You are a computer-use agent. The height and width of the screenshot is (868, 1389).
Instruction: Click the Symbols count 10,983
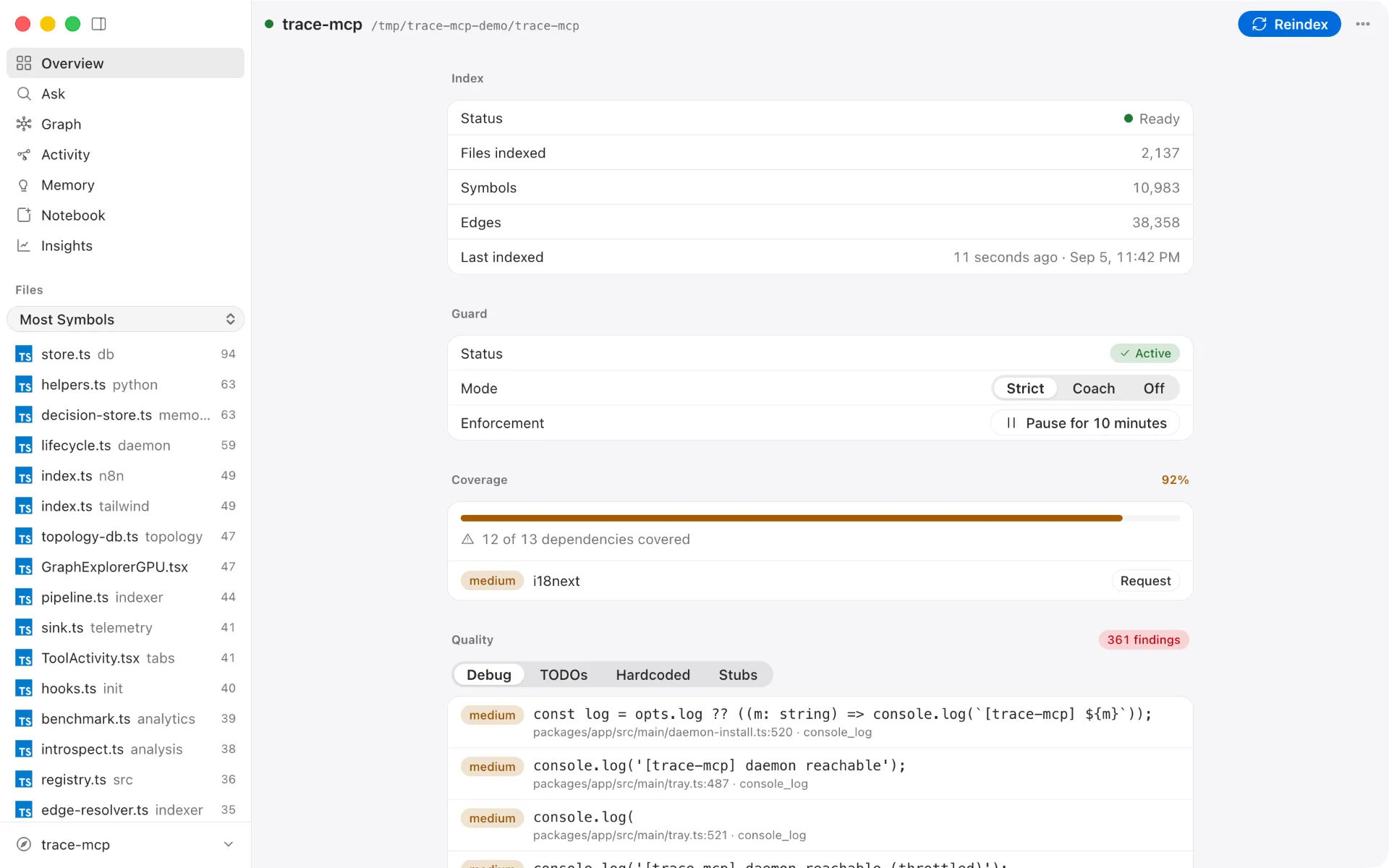click(x=1156, y=187)
